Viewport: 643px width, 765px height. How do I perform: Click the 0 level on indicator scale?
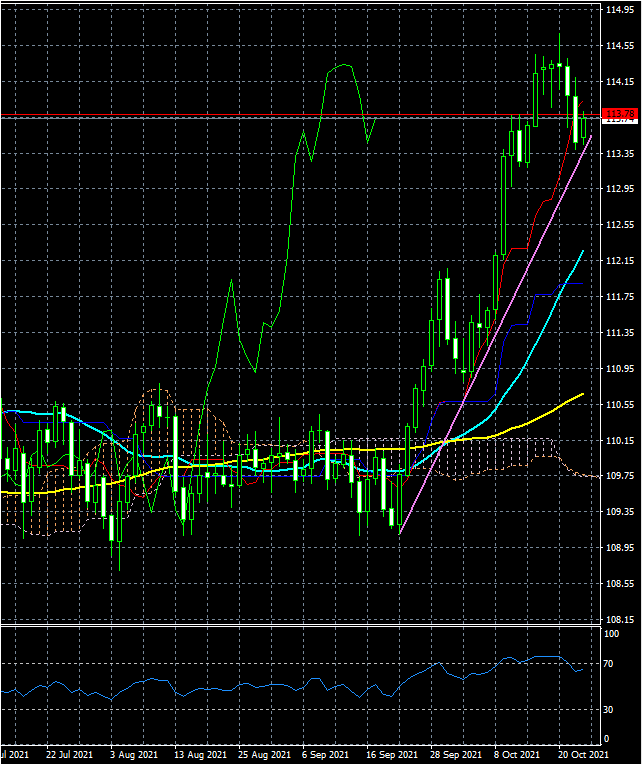pos(606,739)
